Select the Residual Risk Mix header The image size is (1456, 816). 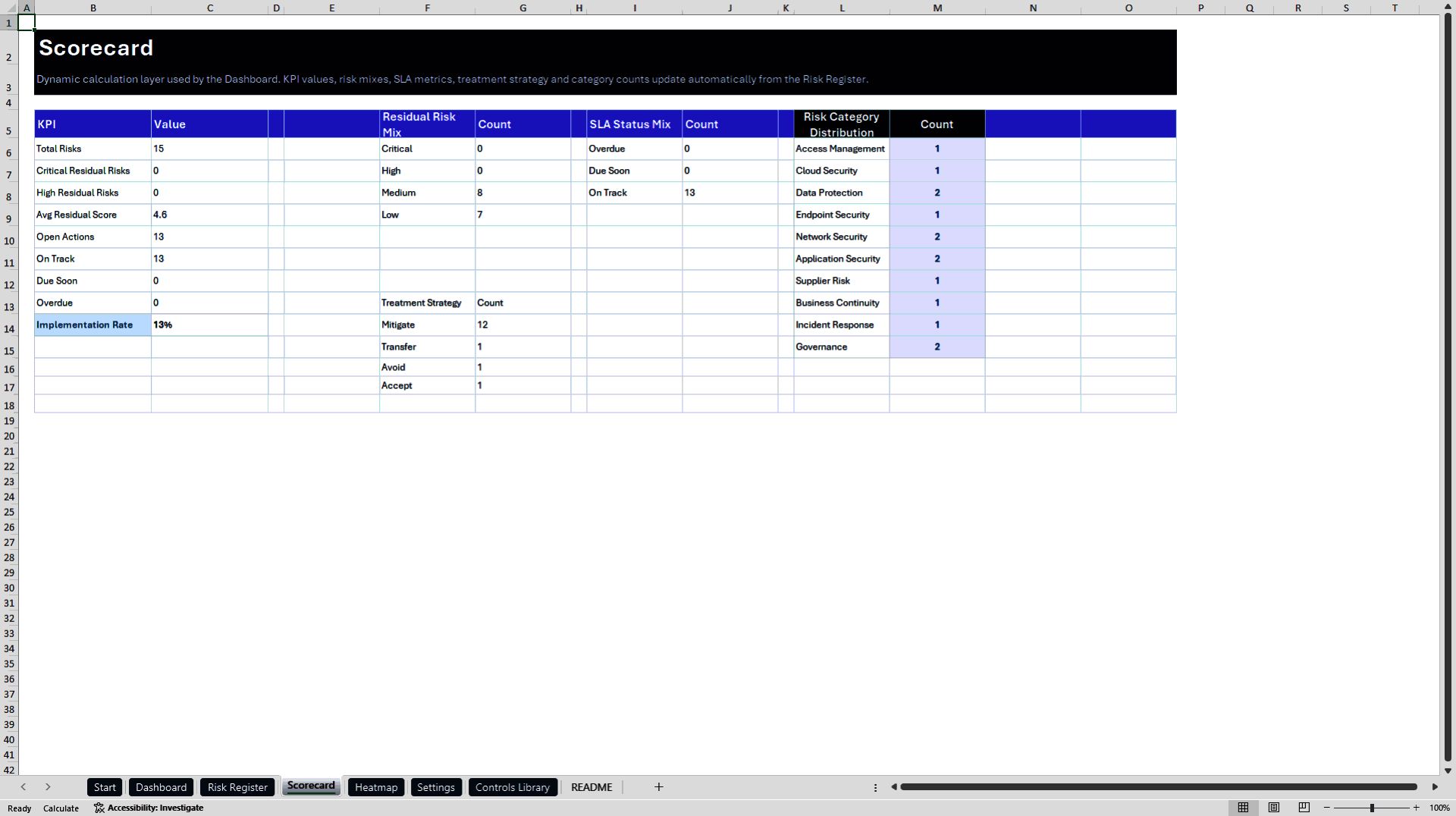[427, 124]
